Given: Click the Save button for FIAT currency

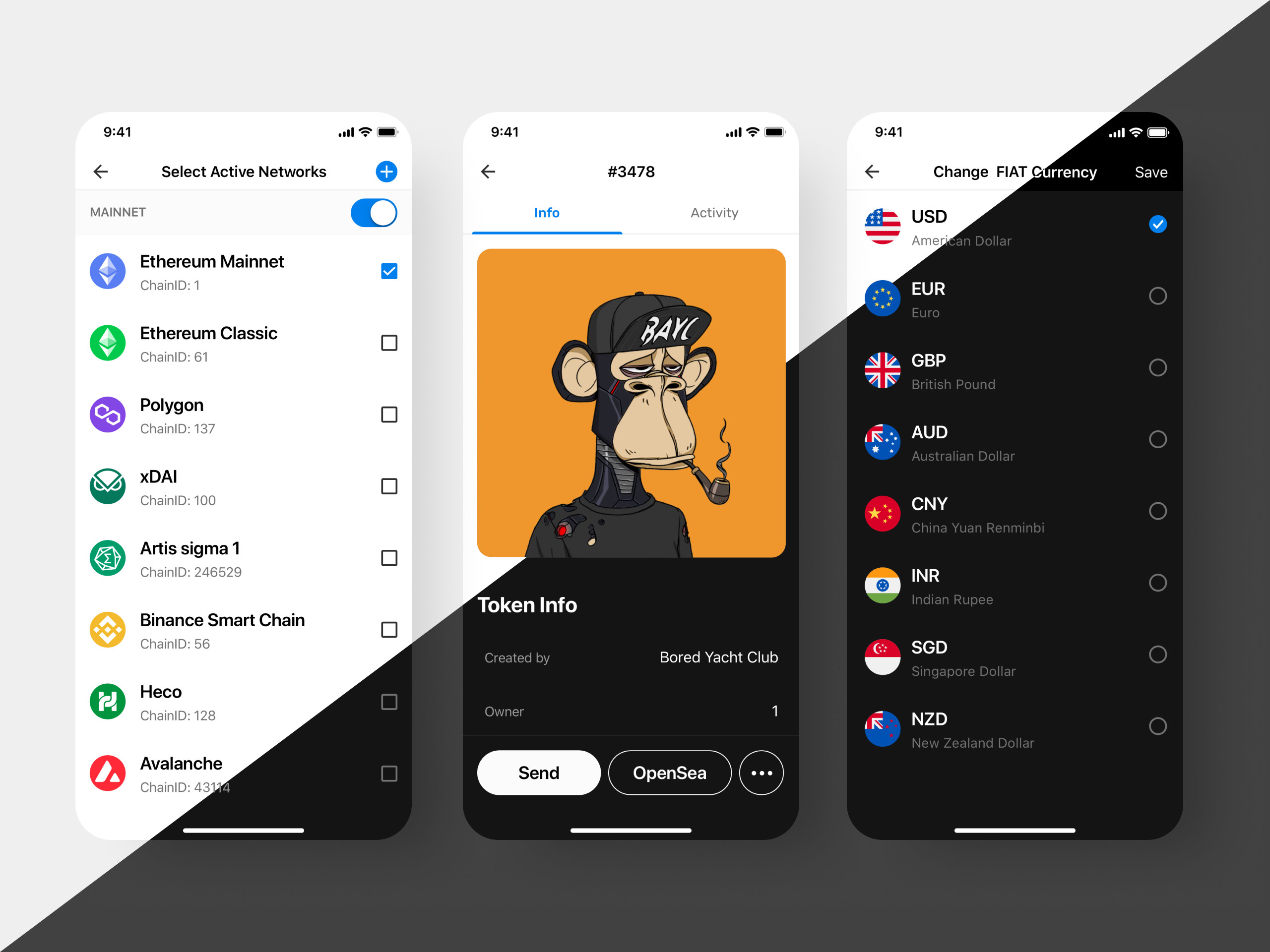Looking at the screenshot, I should pos(1151,172).
